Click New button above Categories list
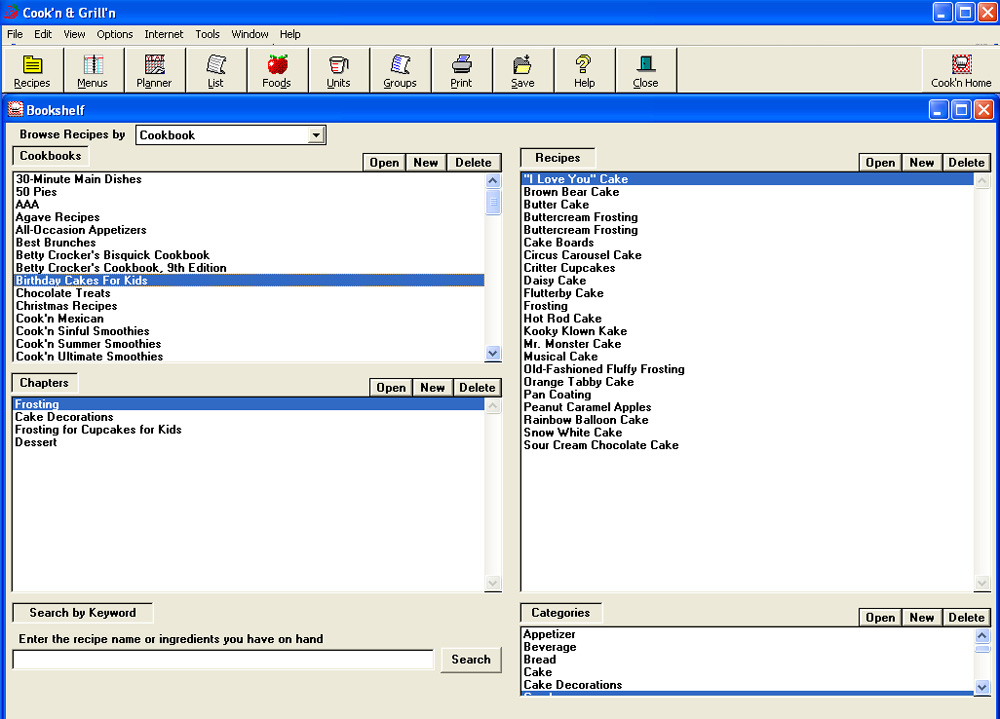This screenshot has height=719, width=1000. pos(922,618)
